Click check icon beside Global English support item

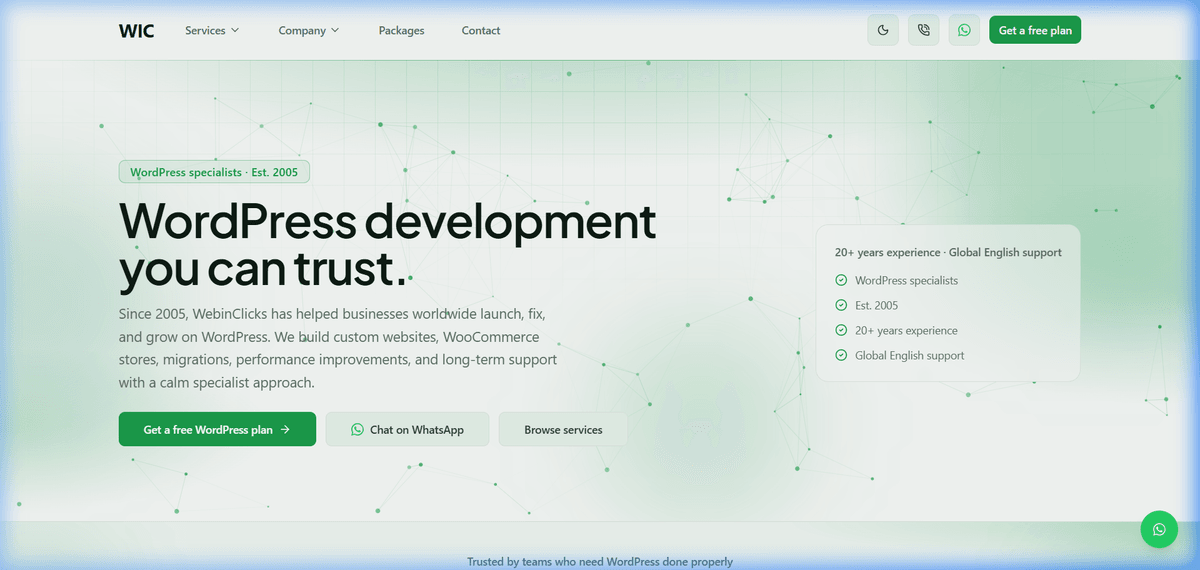[x=841, y=355]
